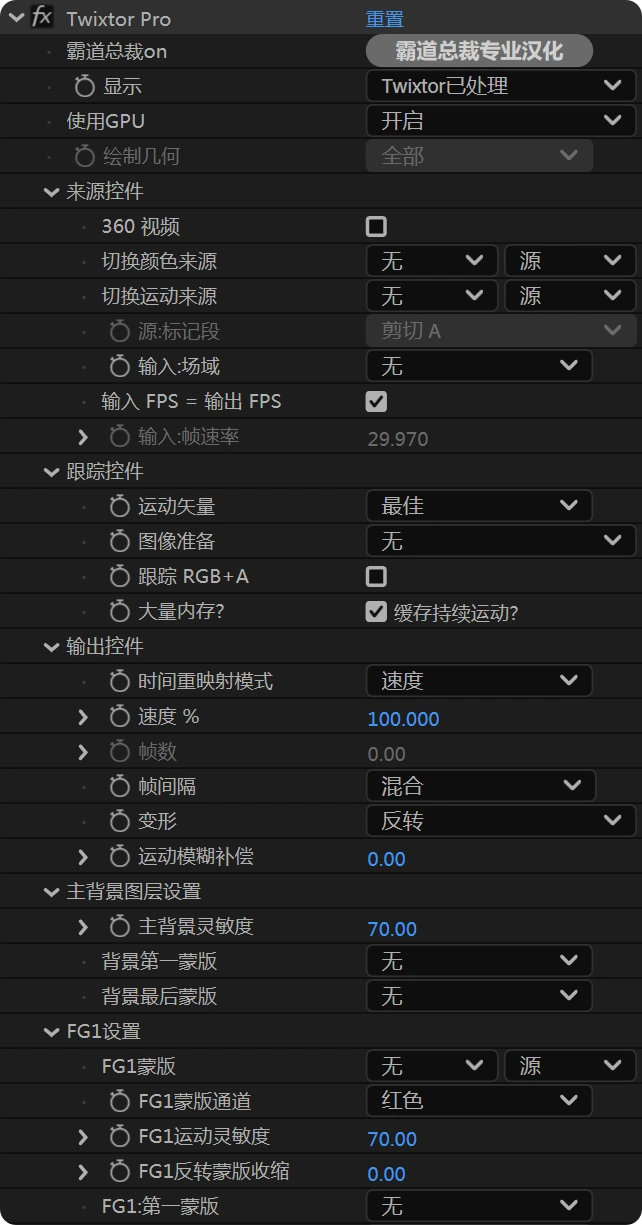The height and width of the screenshot is (1225, 642).
Task: Expand the 输入:帧速率 property
Action: [x=83, y=436]
